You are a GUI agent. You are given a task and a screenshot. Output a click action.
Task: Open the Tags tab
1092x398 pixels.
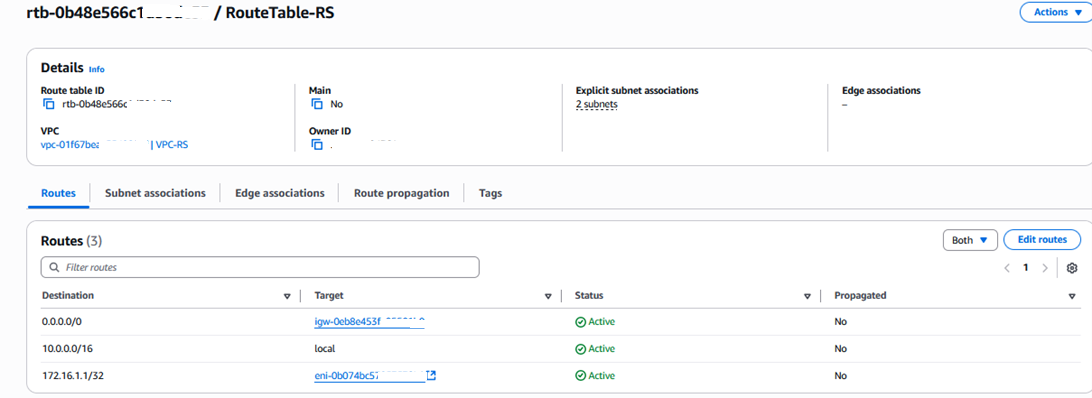click(490, 193)
